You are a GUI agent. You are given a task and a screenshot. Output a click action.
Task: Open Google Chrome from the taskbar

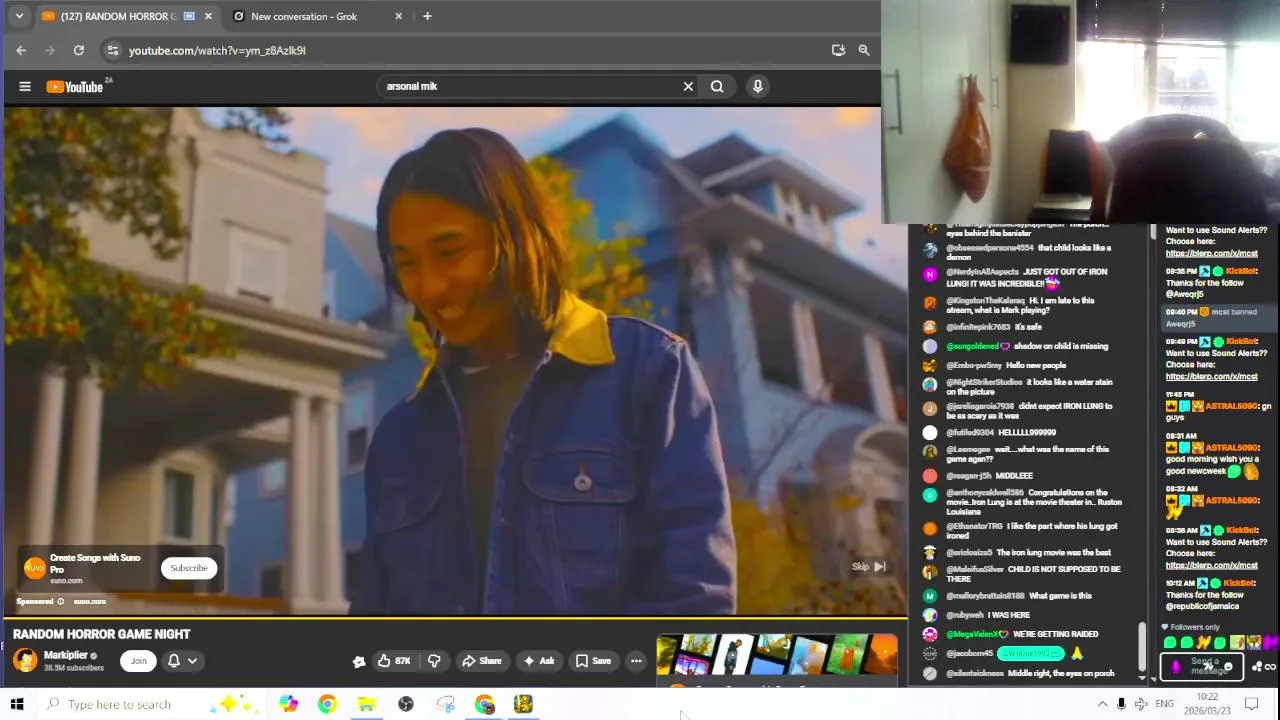coord(327,704)
